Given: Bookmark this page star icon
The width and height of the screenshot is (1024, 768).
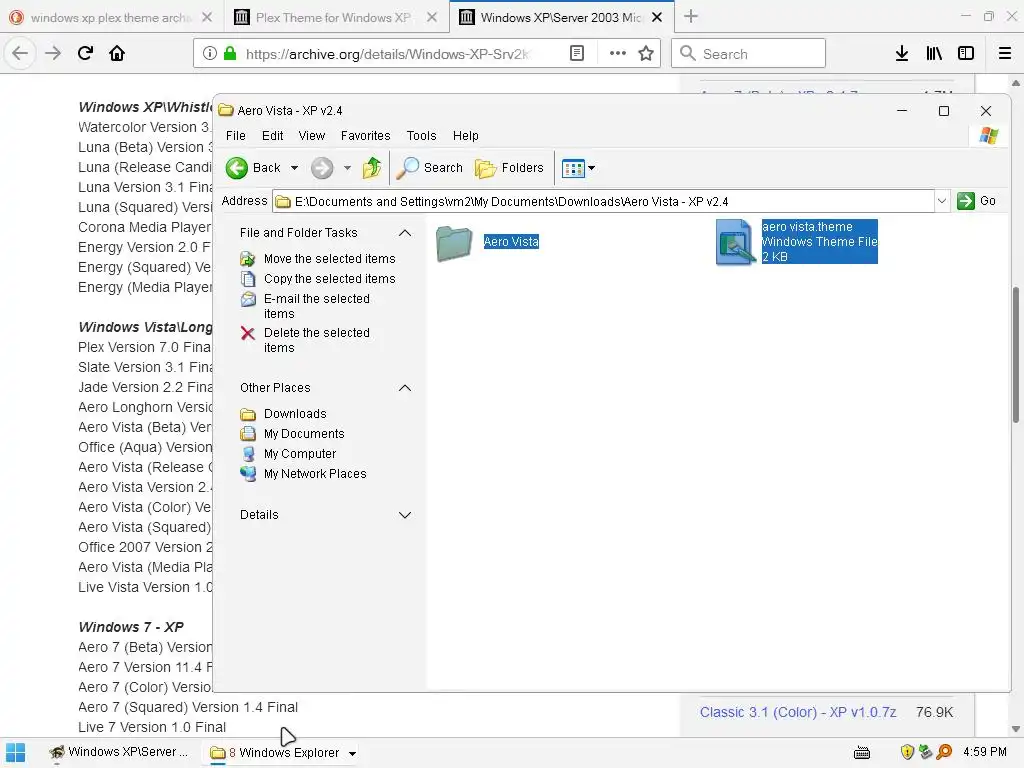Looking at the screenshot, I should click(646, 54).
